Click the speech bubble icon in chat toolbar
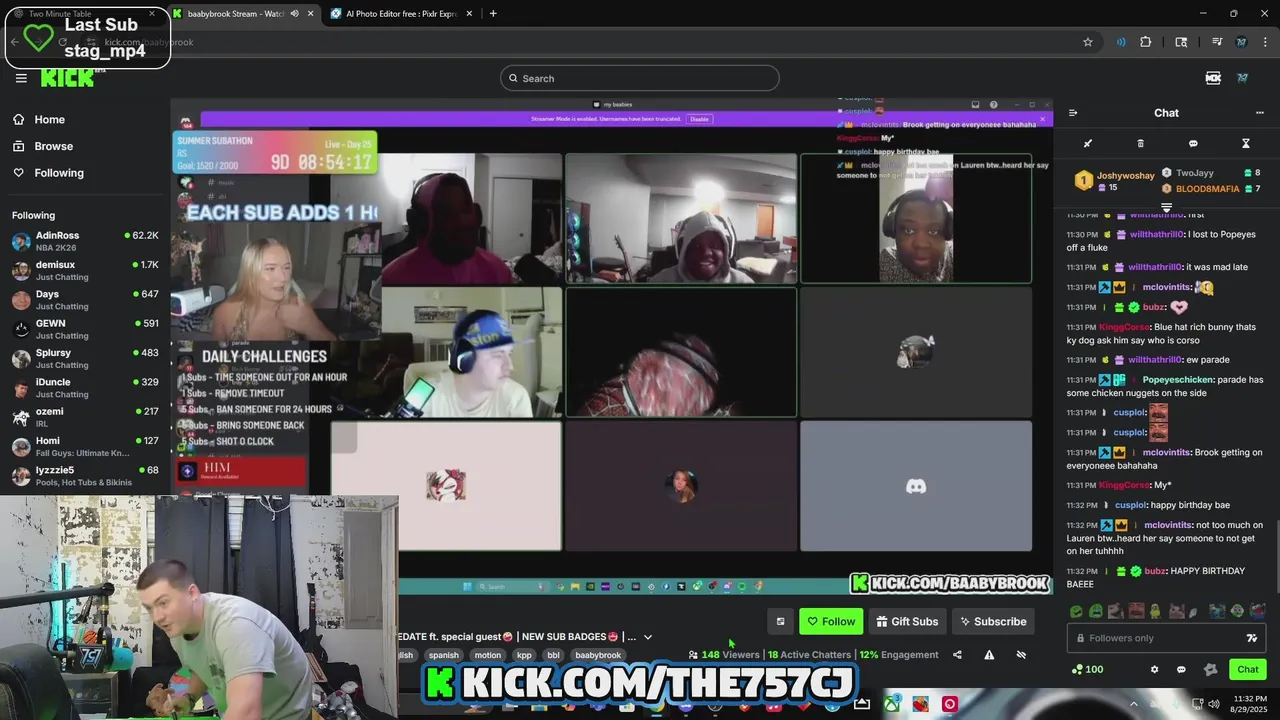This screenshot has height=720, width=1280. 1193,144
